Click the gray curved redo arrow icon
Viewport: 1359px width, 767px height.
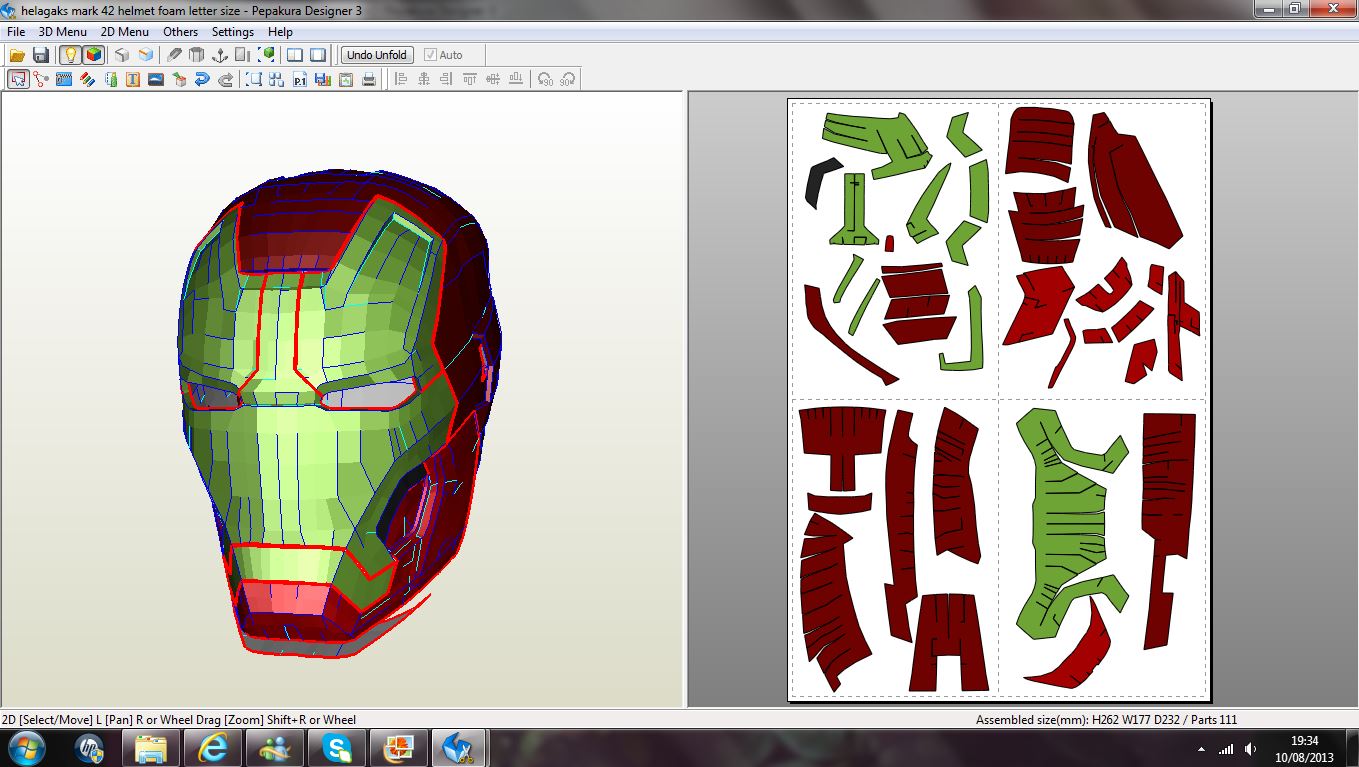click(x=225, y=79)
